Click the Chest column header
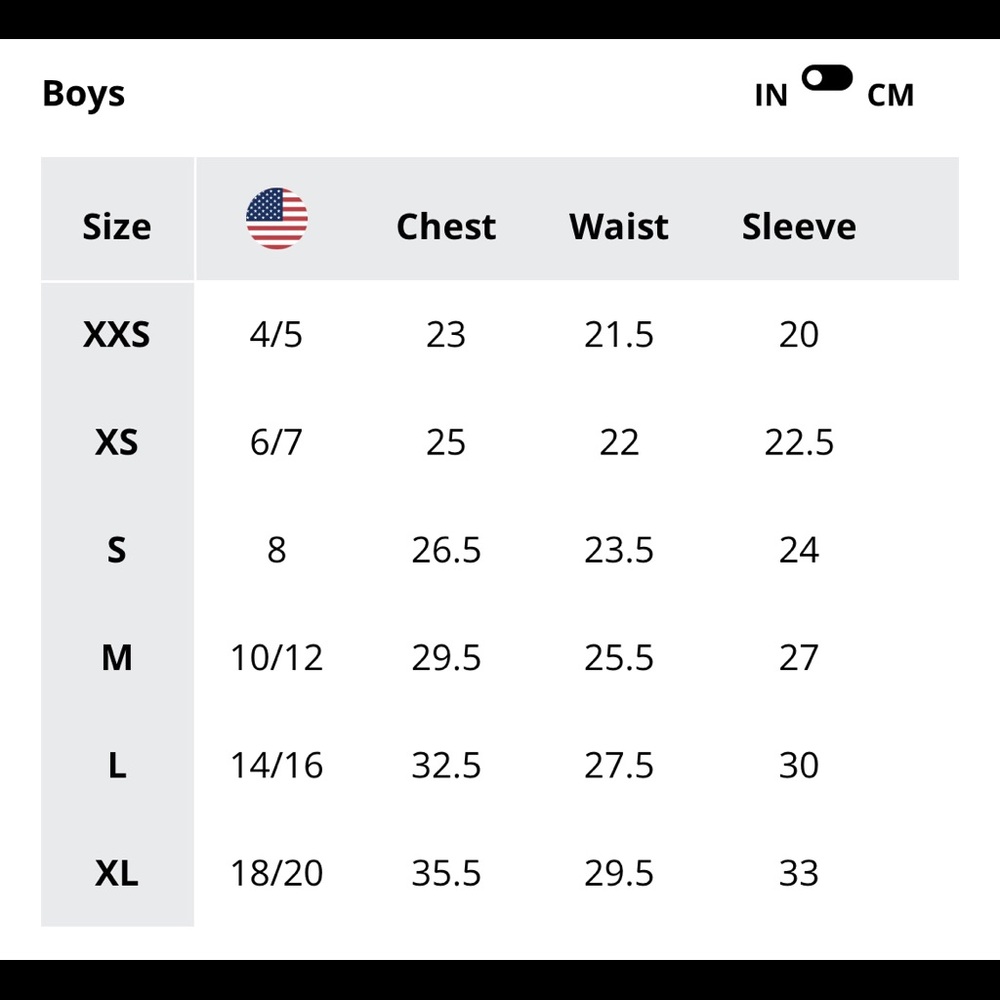The image size is (1000, 1000). click(x=446, y=227)
